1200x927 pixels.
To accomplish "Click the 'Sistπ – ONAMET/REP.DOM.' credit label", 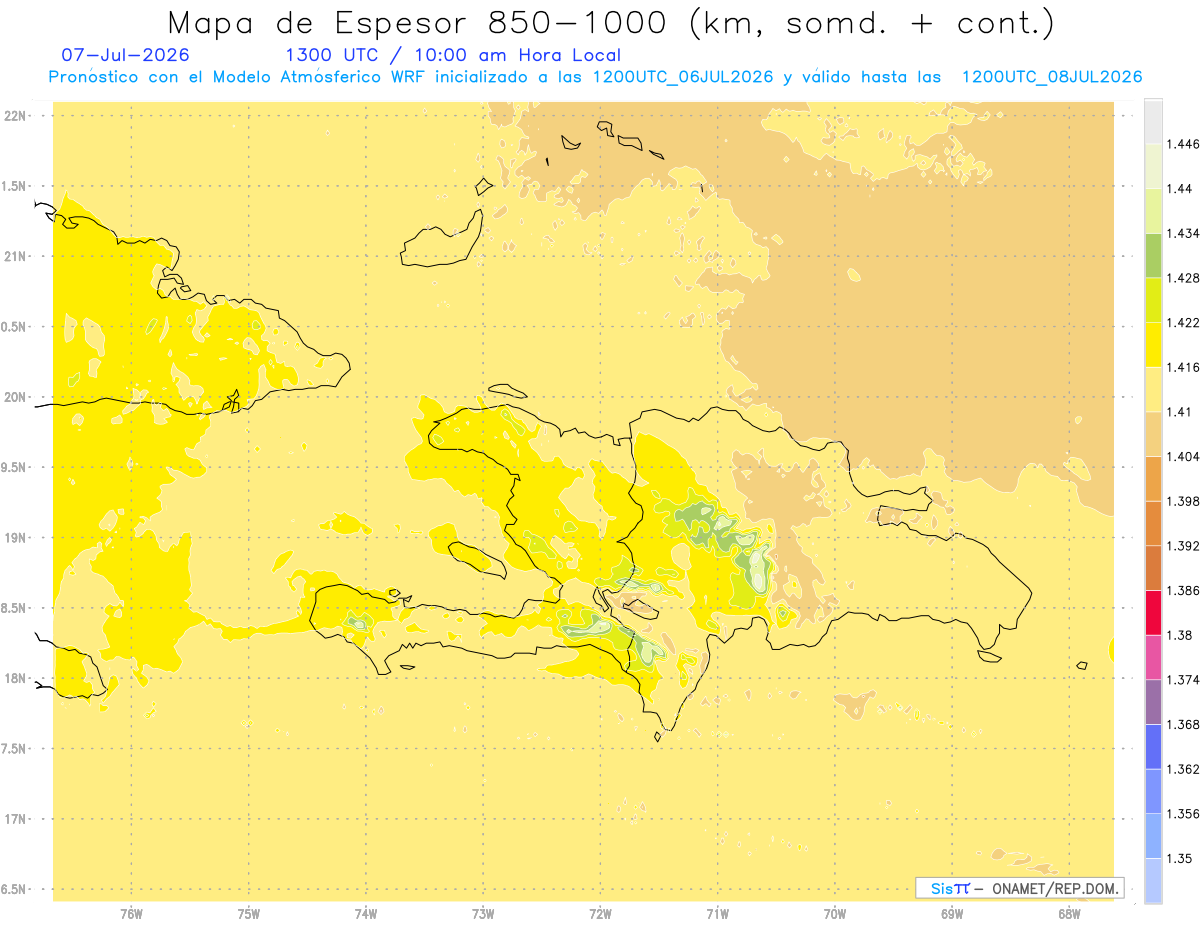I will point(1020,888).
